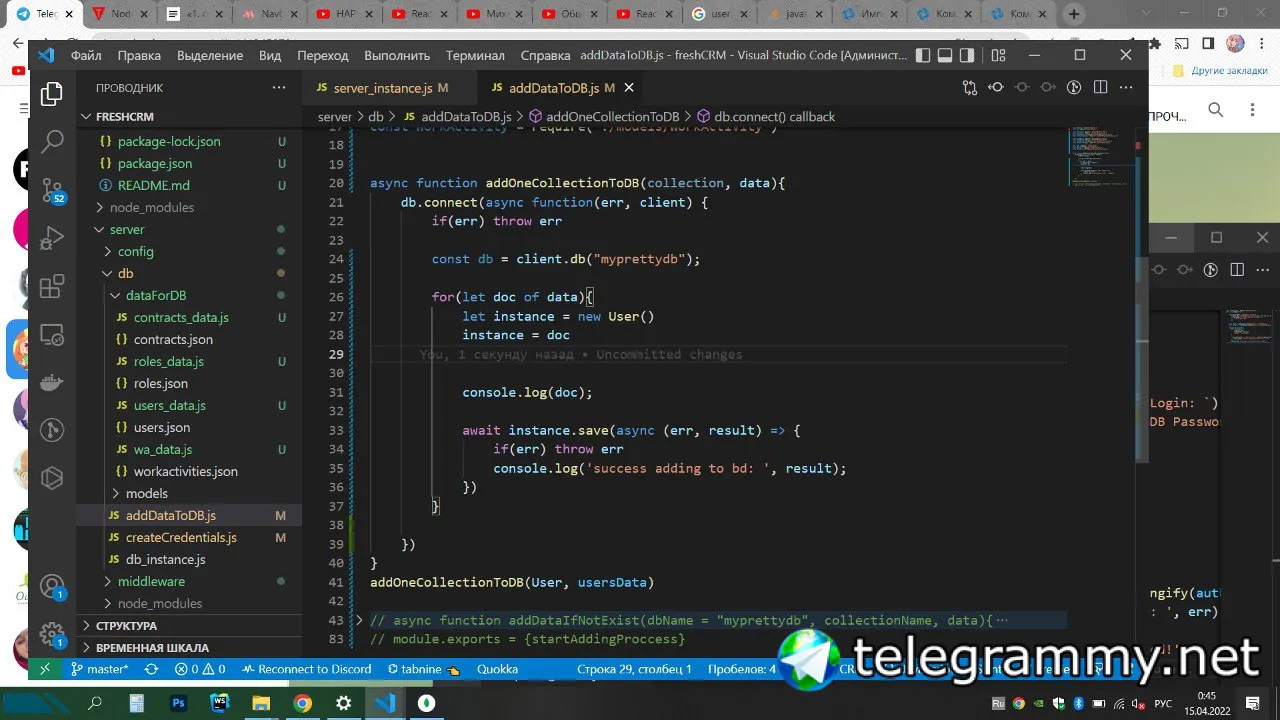The image size is (1280, 720).
Task: Click Reconnect to Discord in the status bar
Action: tap(306, 669)
